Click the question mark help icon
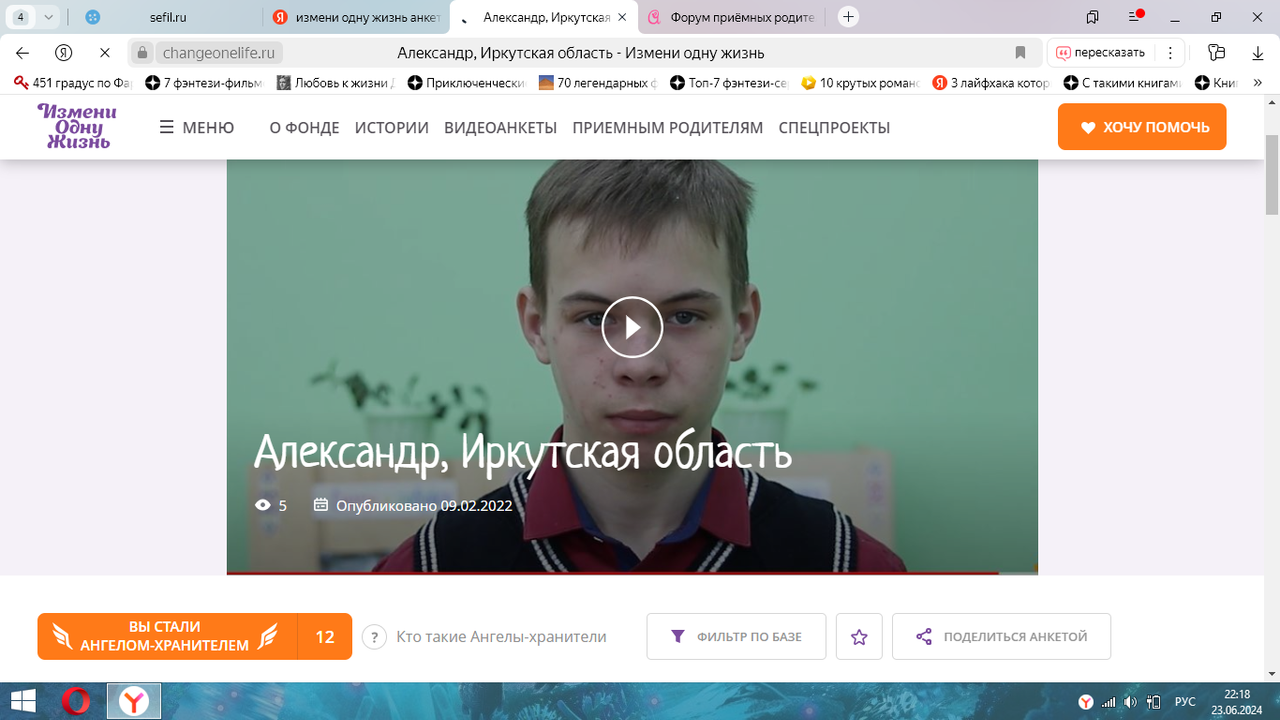Viewport: 1280px width, 720px height. point(374,636)
